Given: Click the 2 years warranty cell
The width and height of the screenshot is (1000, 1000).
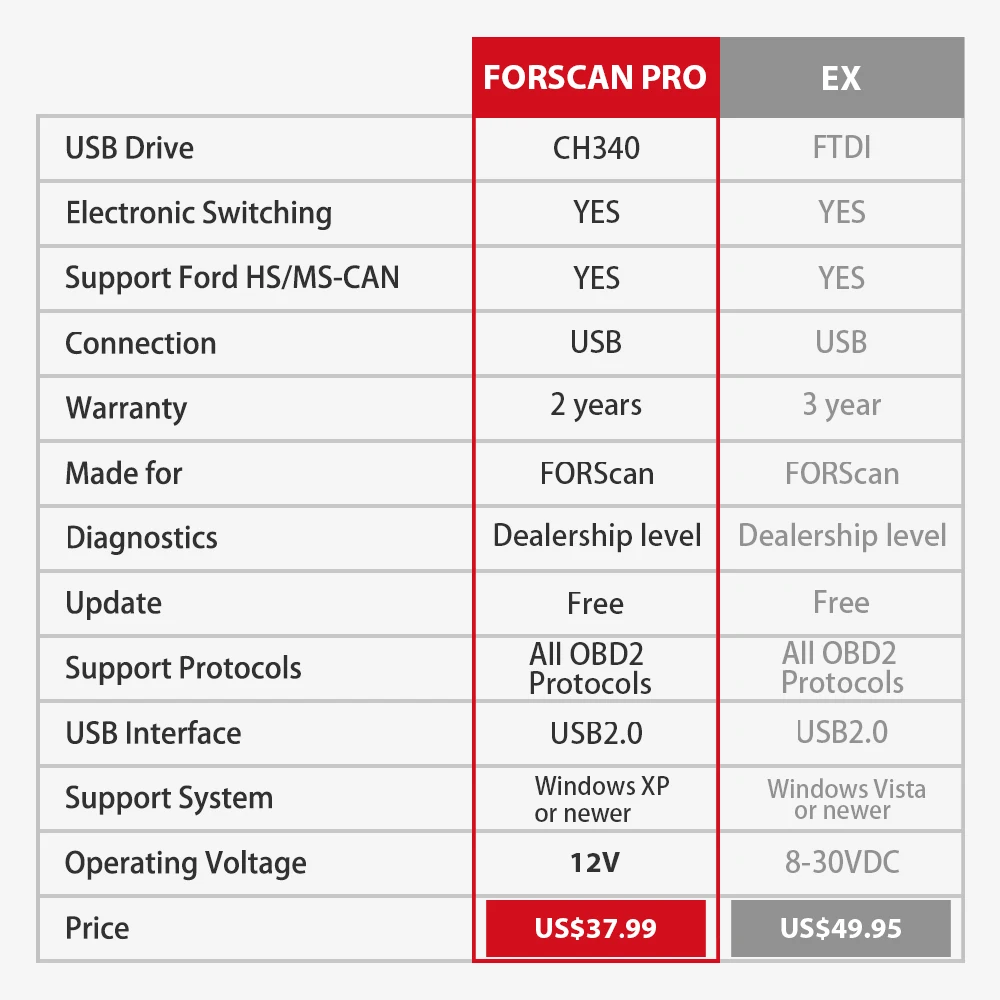Looking at the screenshot, I should 596,406.
